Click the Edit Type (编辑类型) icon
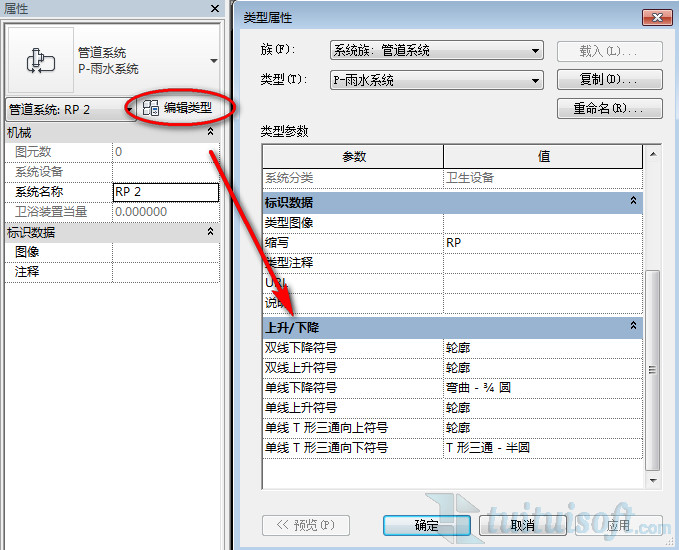The height and width of the screenshot is (550, 679). 151,108
